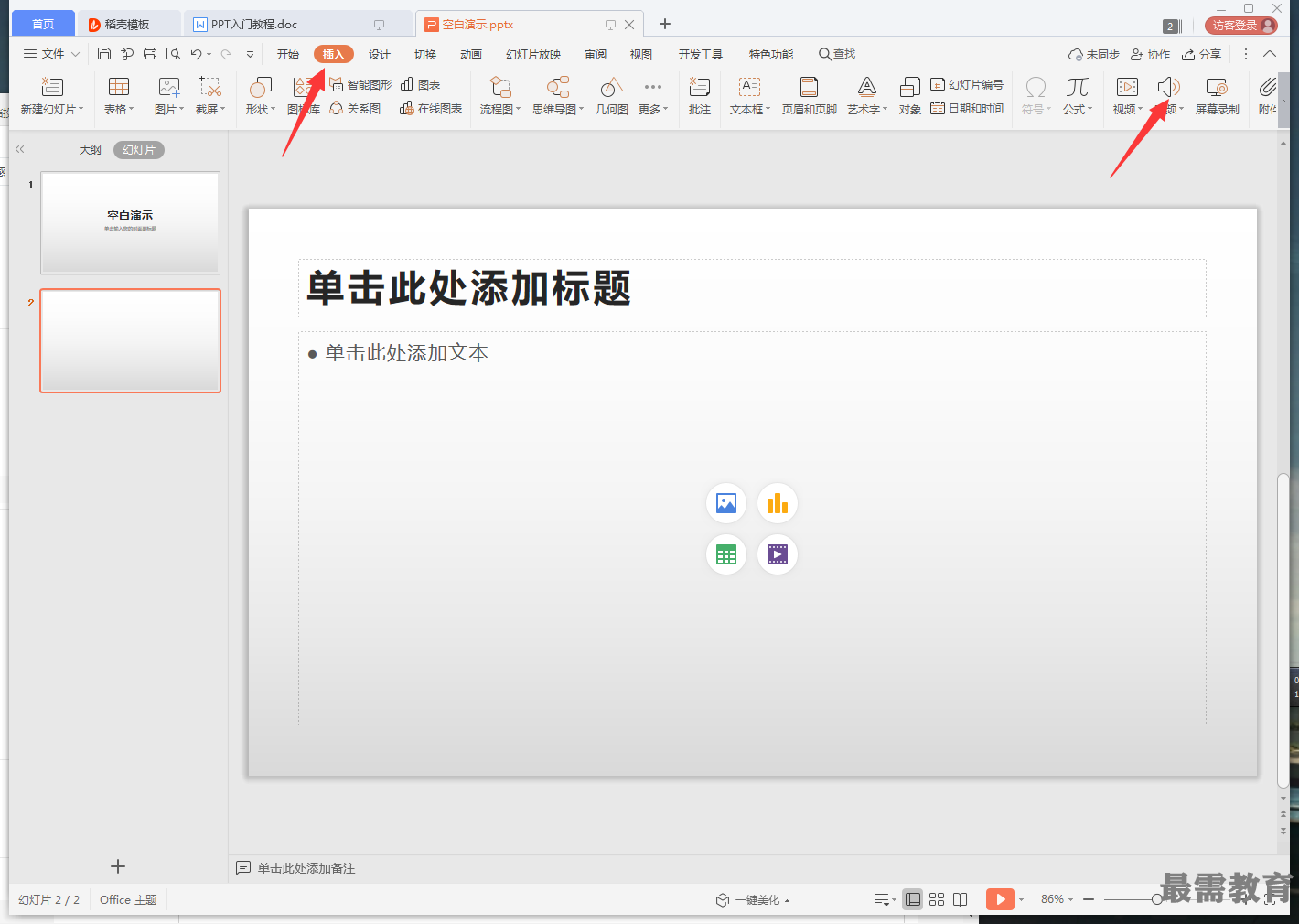Insert video via placeholder film icon
The width and height of the screenshot is (1299, 924).
pyautogui.click(x=778, y=554)
